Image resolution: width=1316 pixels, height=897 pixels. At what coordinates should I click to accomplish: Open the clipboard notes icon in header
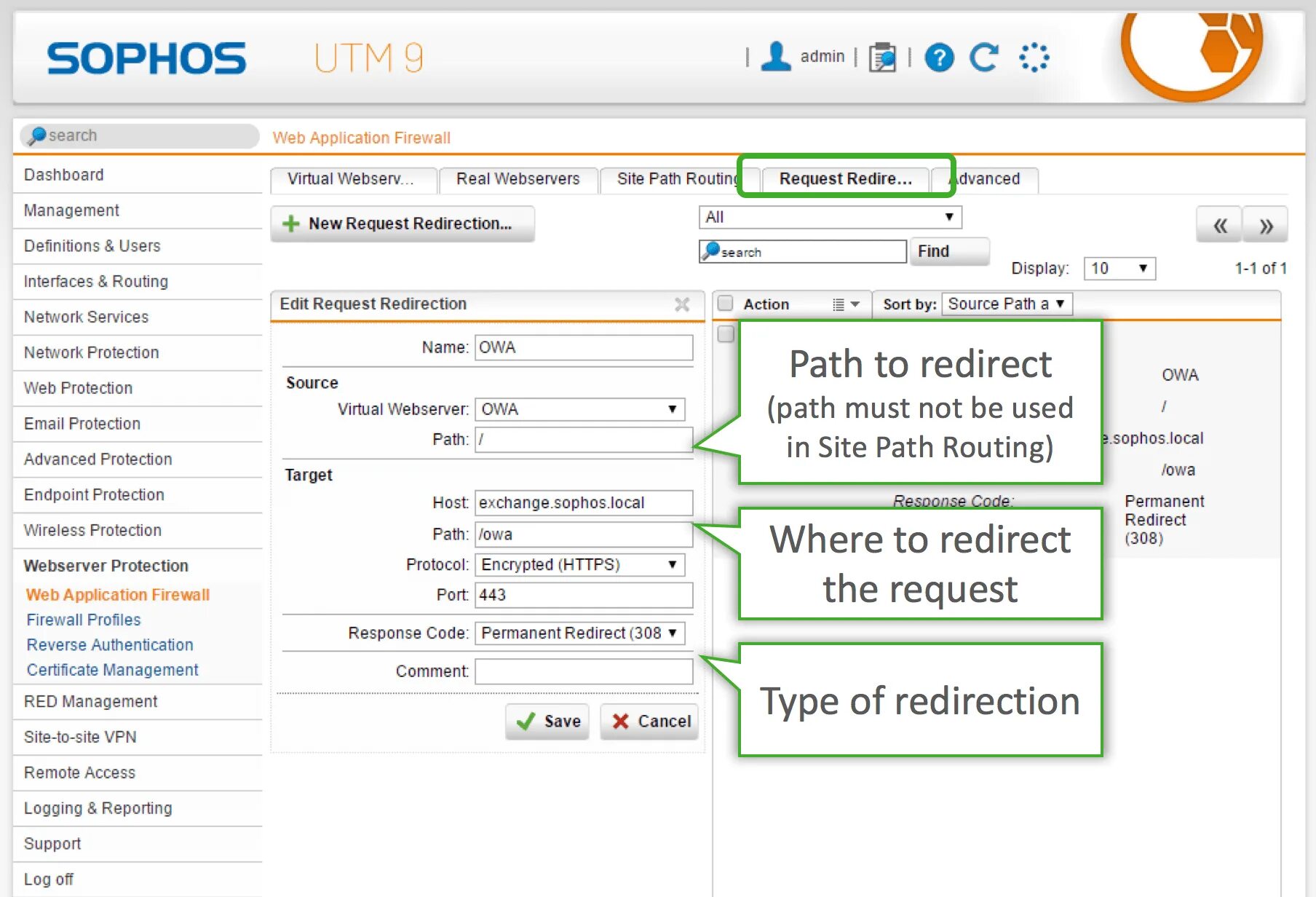(882, 57)
